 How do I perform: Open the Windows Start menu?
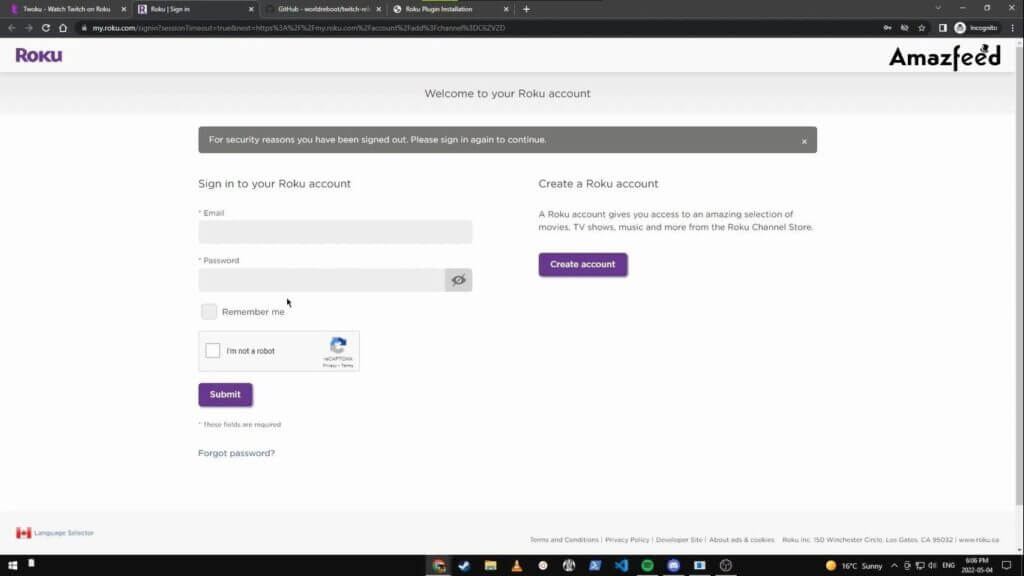pos(12,566)
